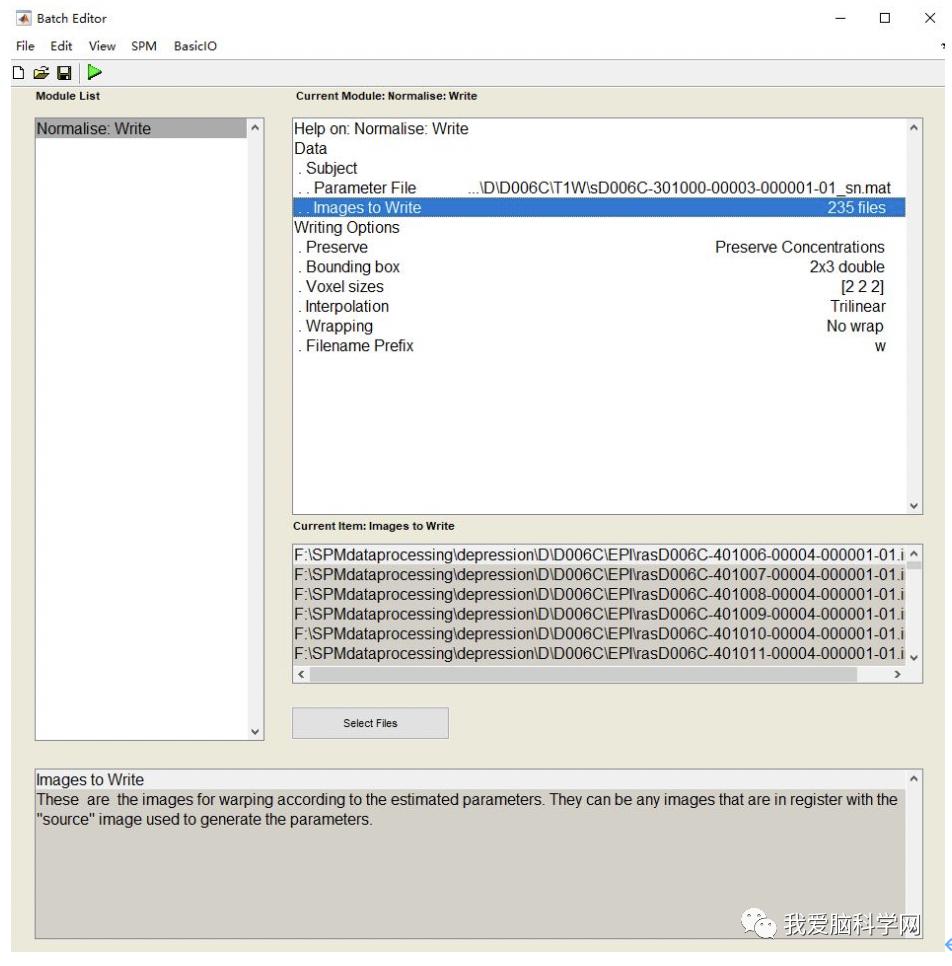Select Normalise: Write in Module List
This screenshot has height=966, width=952.
click(141, 128)
